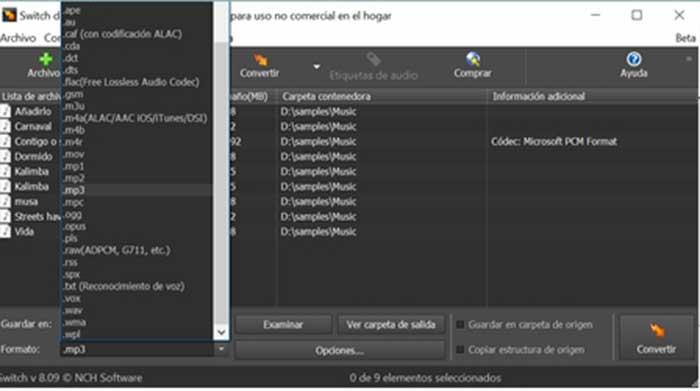Click the file icon next to musa
This screenshot has width=700, height=391.
coord(5,201)
